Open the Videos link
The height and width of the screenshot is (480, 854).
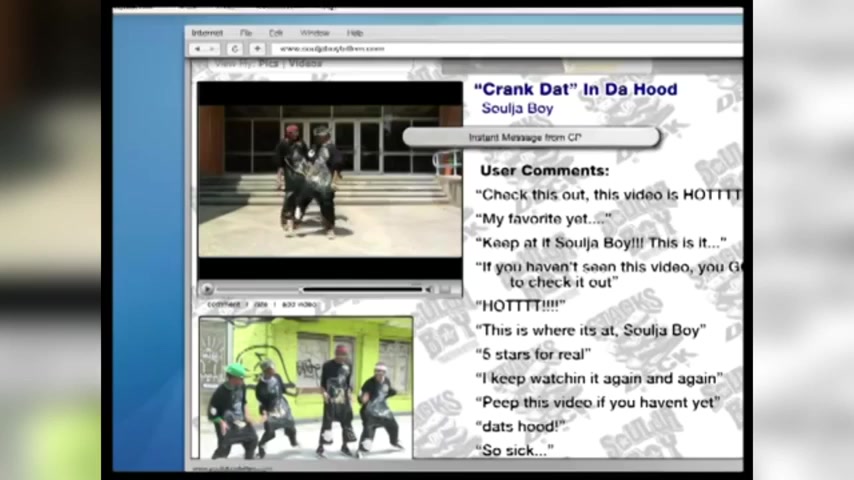(305, 64)
